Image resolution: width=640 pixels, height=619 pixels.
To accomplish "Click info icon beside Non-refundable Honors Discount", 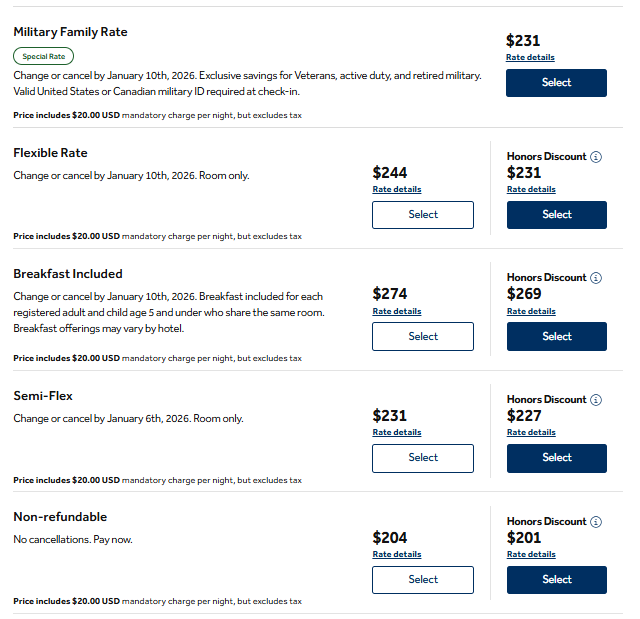I will (596, 522).
